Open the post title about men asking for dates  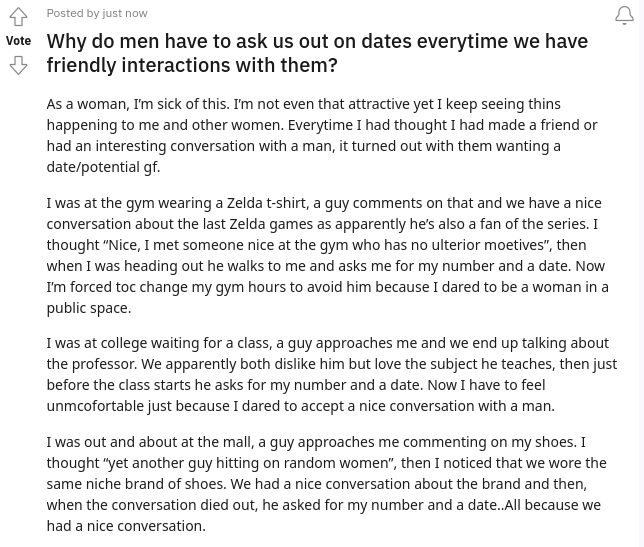point(317,42)
